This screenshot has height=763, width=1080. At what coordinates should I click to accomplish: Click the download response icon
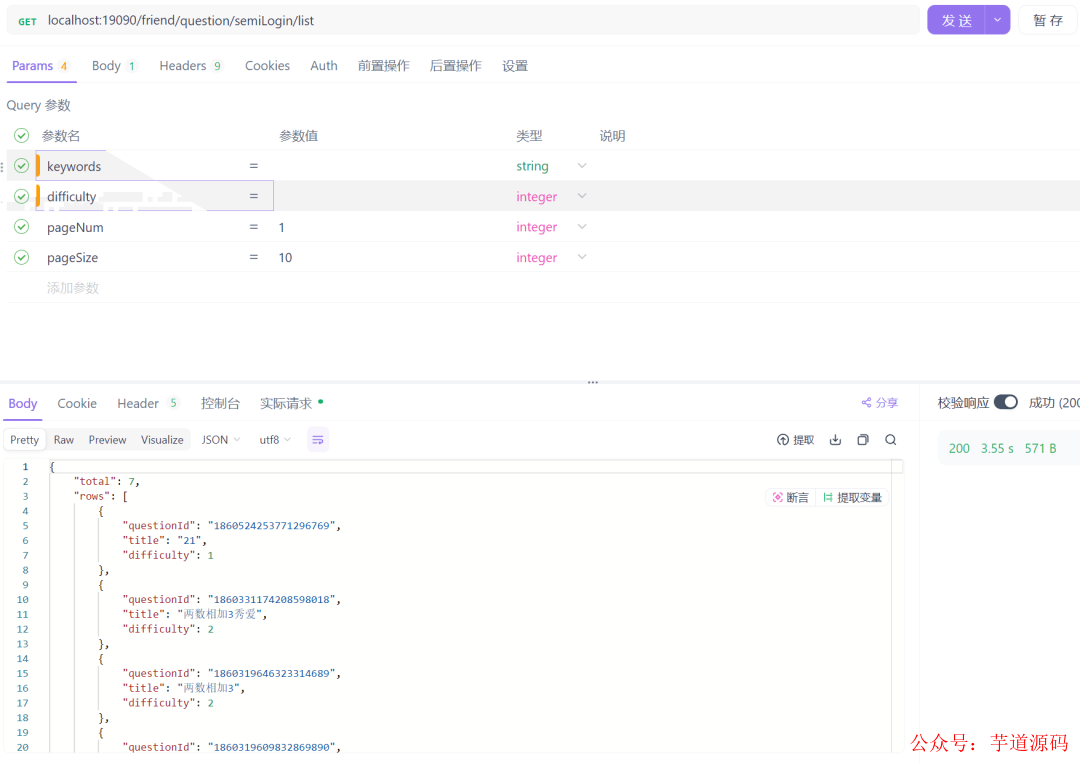click(x=835, y=440)
